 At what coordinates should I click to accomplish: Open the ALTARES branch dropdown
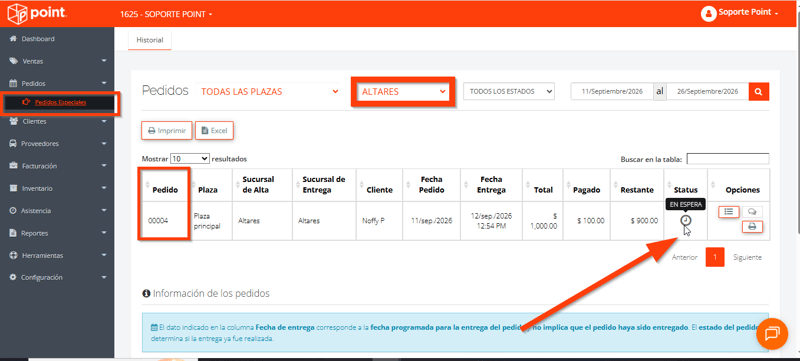403,92
